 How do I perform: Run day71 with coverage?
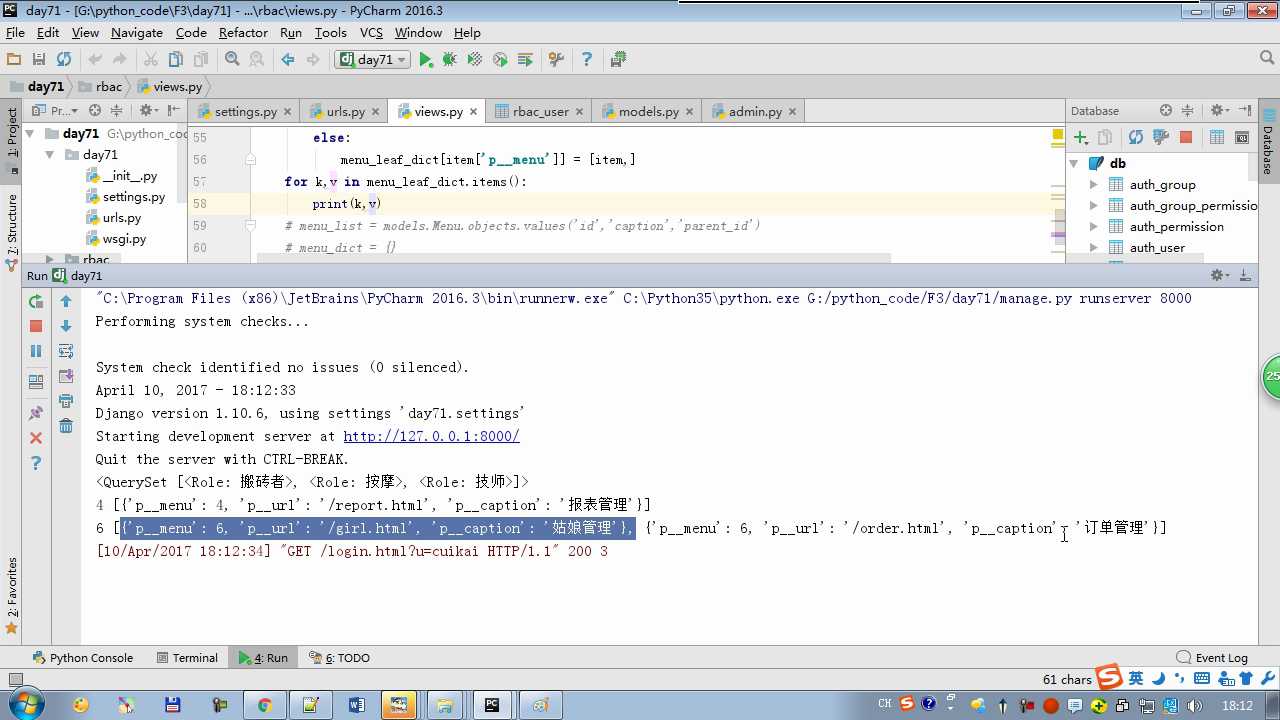tap(475, 60)
